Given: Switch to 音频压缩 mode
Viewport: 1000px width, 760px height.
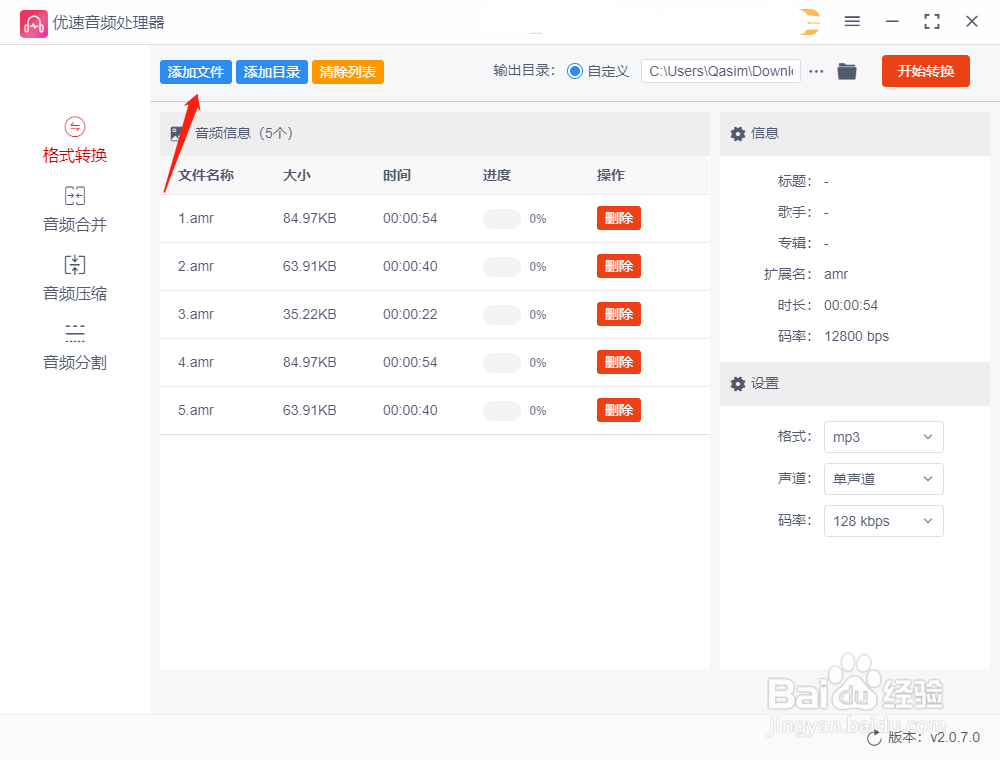Looking at the screenshot, I should click(x=74, y=276).
